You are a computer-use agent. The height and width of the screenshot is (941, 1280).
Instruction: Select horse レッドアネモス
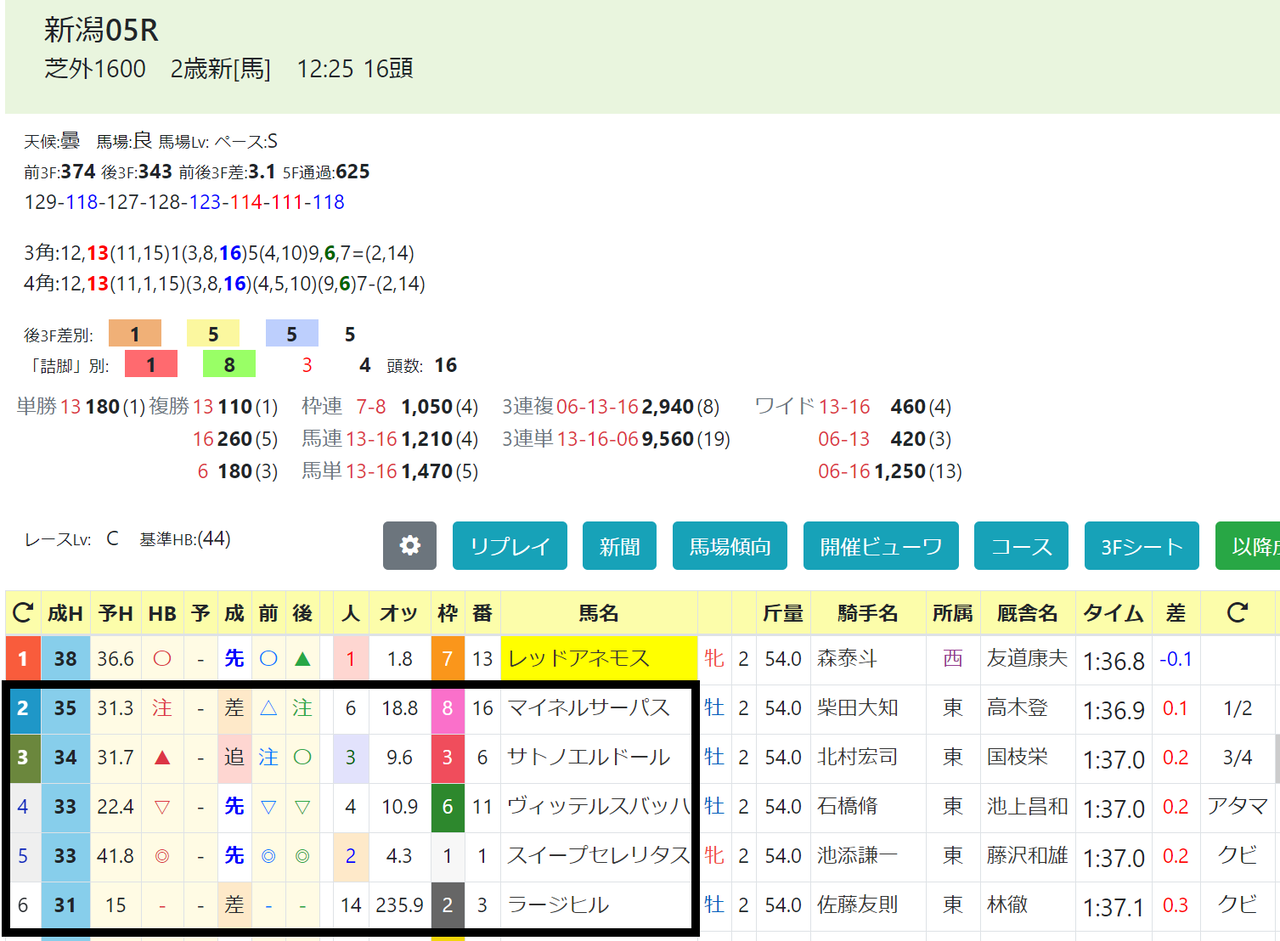pos(579,659)
